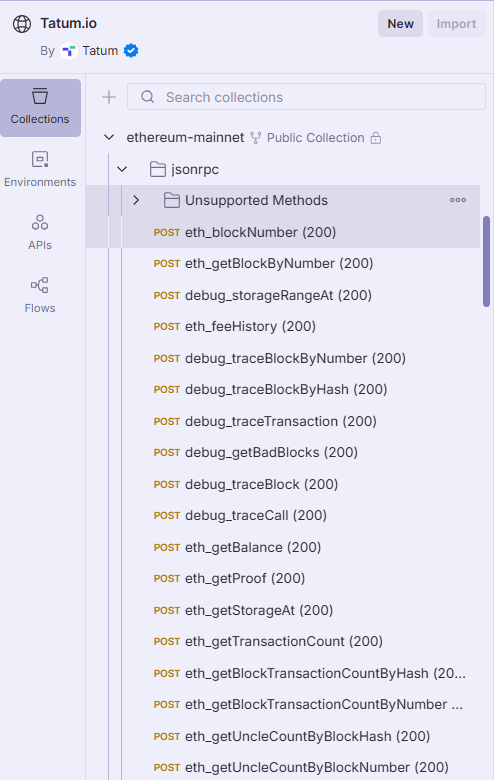Open the Flows sidebar tab
The height and width of the screenshot is (780, 494).
[x=40, y=295]
